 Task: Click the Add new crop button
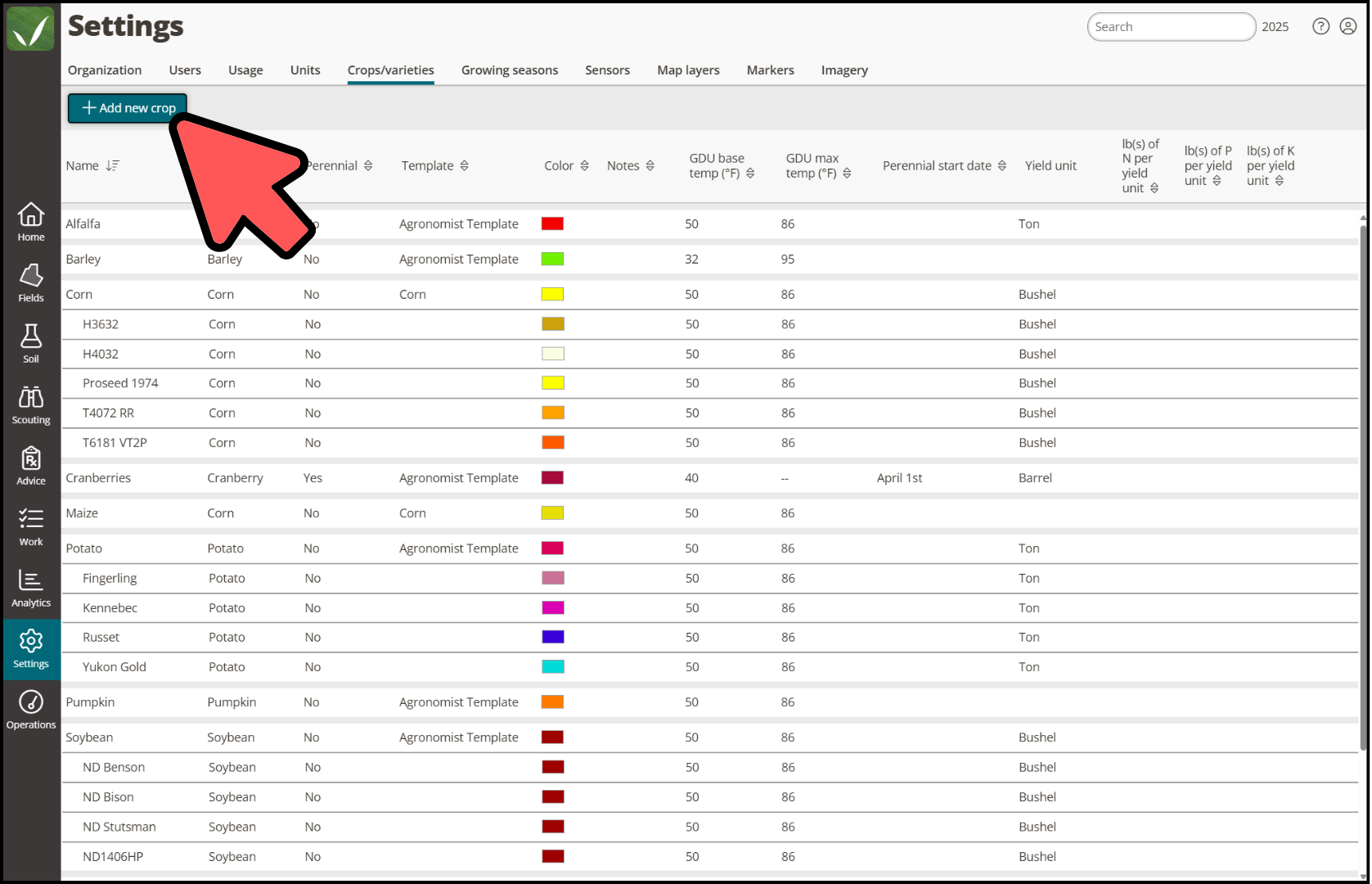click(x=128, y=108)
